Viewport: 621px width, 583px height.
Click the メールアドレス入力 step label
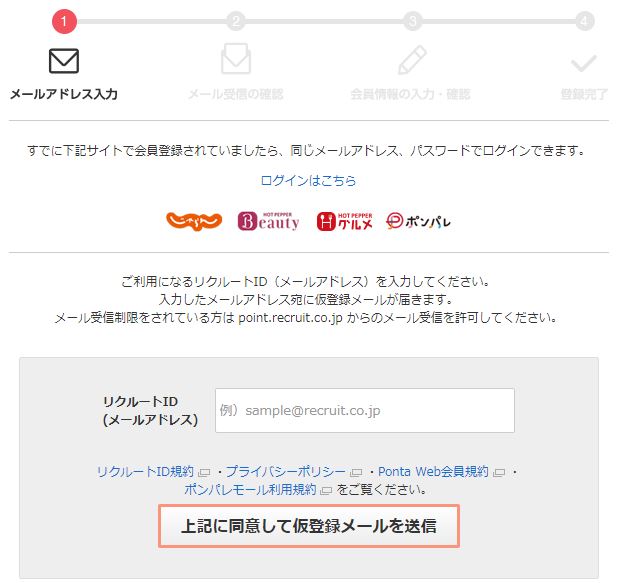(64, 94)
